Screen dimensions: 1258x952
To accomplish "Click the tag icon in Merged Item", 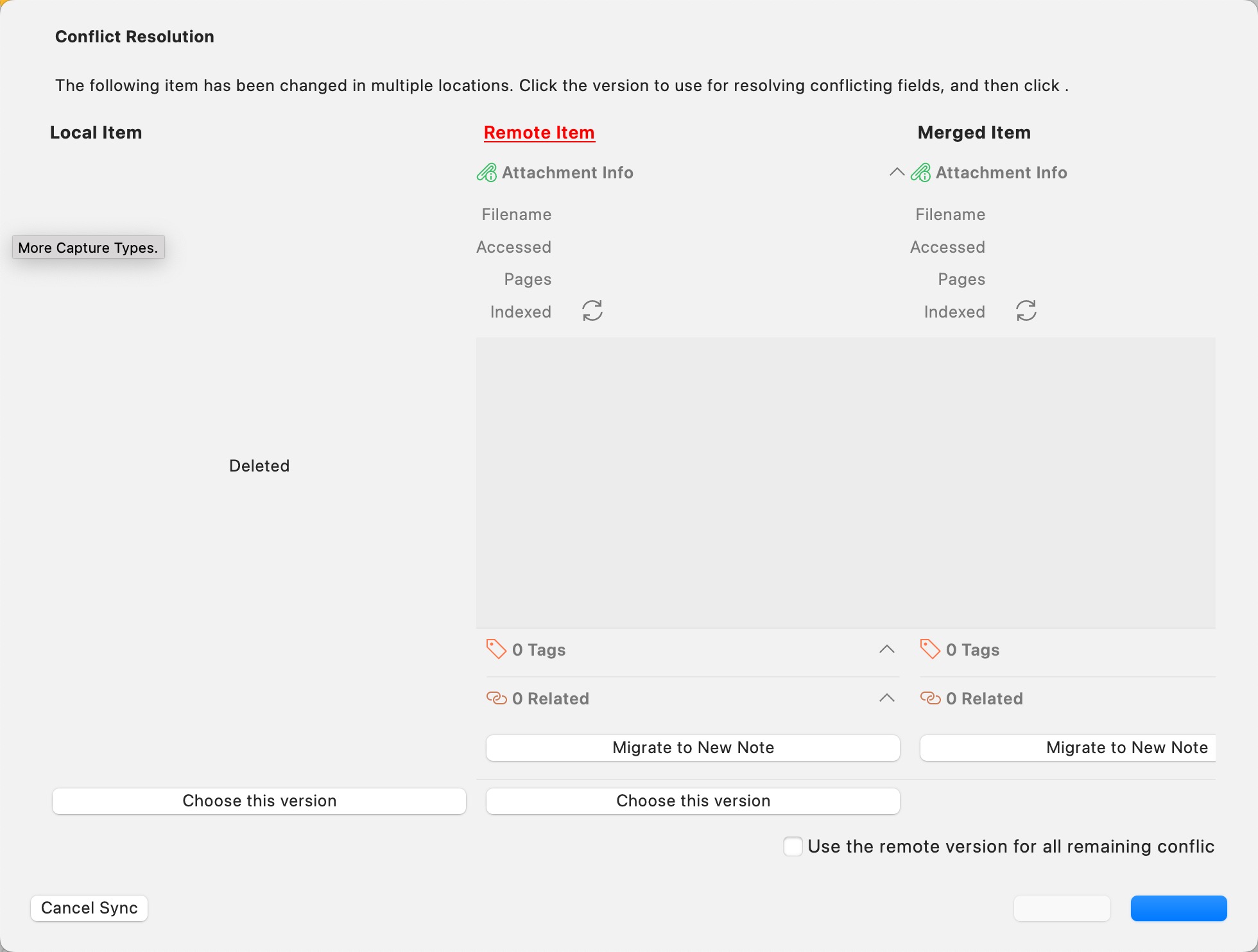I will (929, 649).
